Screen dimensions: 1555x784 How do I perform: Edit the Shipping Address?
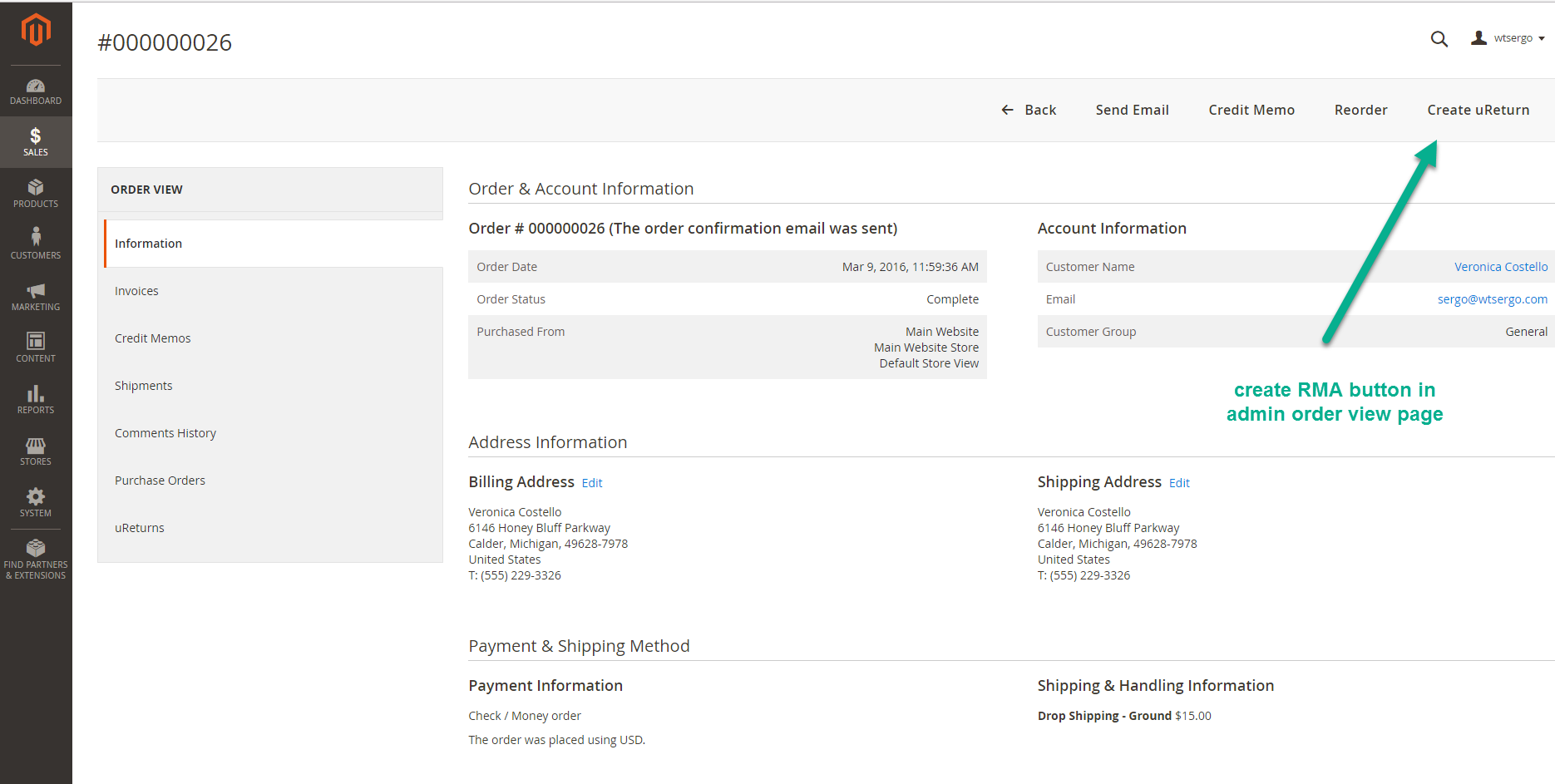(1179, 483)
